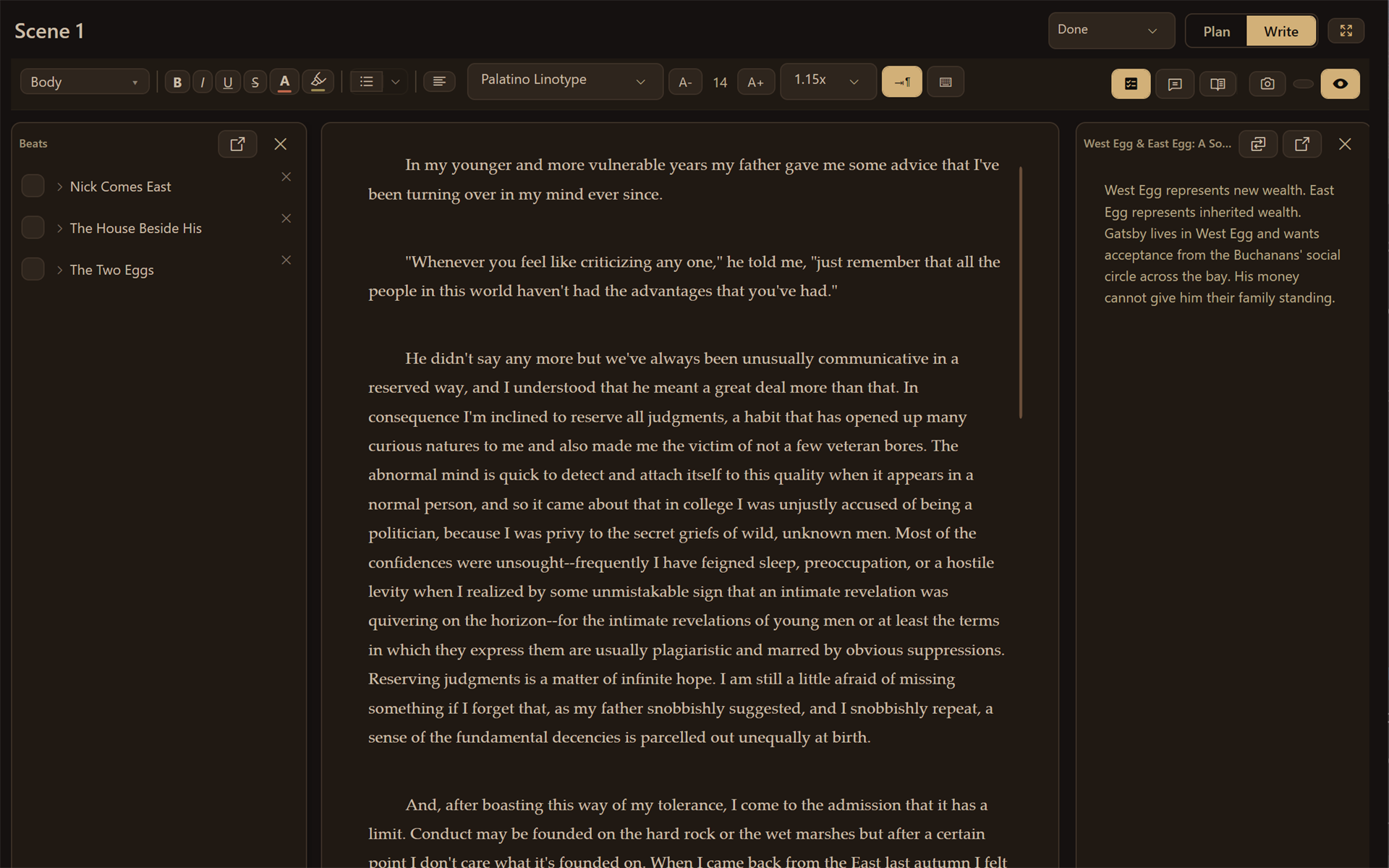
Task: Apply italic formatting
Action: 203,82
